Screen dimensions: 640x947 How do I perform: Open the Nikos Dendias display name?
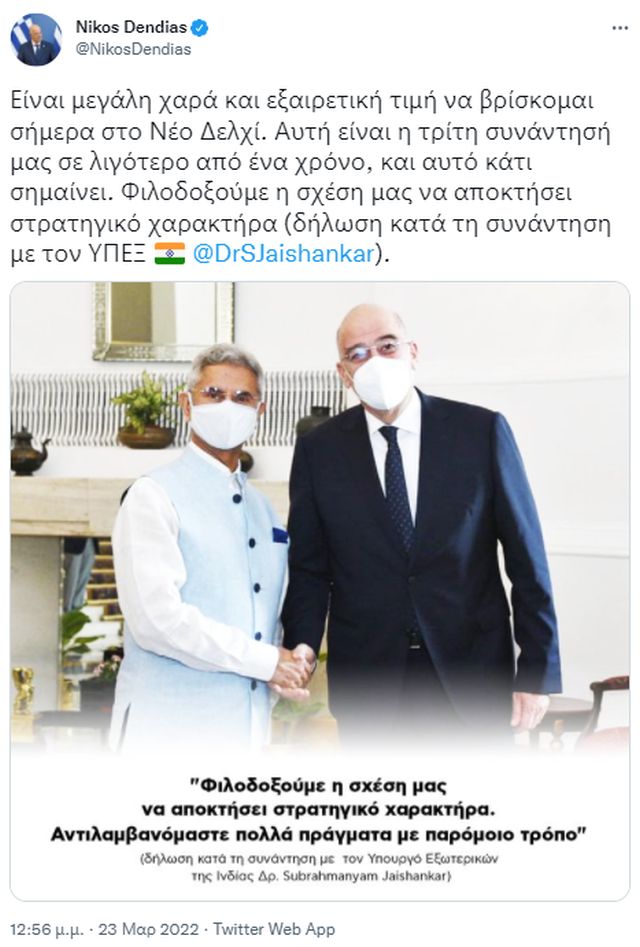coord(131,27)
